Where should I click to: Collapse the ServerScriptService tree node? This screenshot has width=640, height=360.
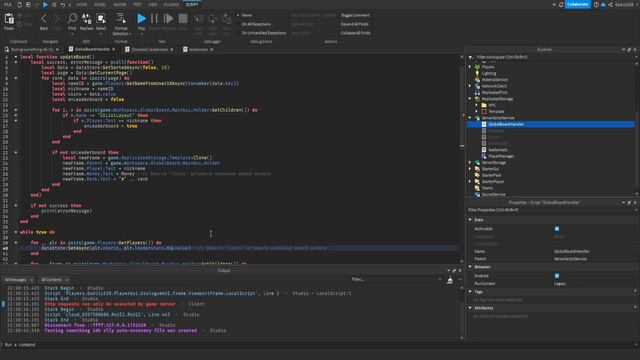click(x=470, y=118)
